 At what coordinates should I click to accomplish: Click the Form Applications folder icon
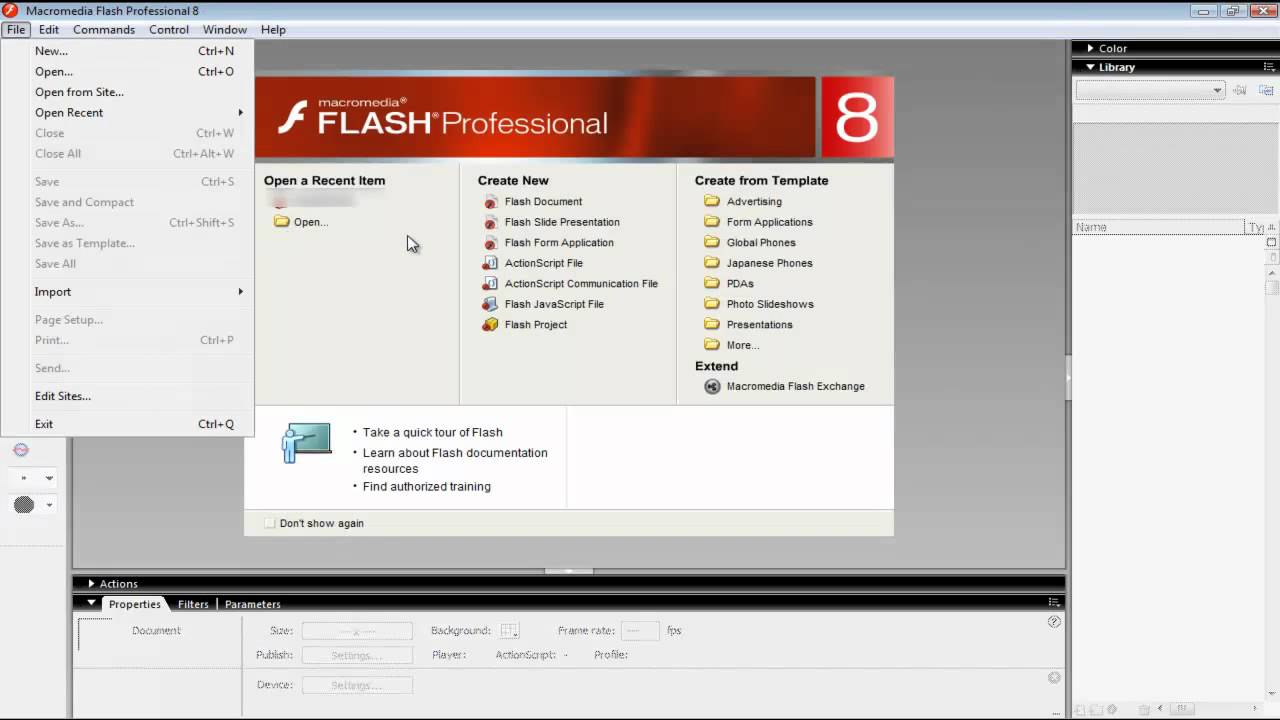[x=712, y=222]
